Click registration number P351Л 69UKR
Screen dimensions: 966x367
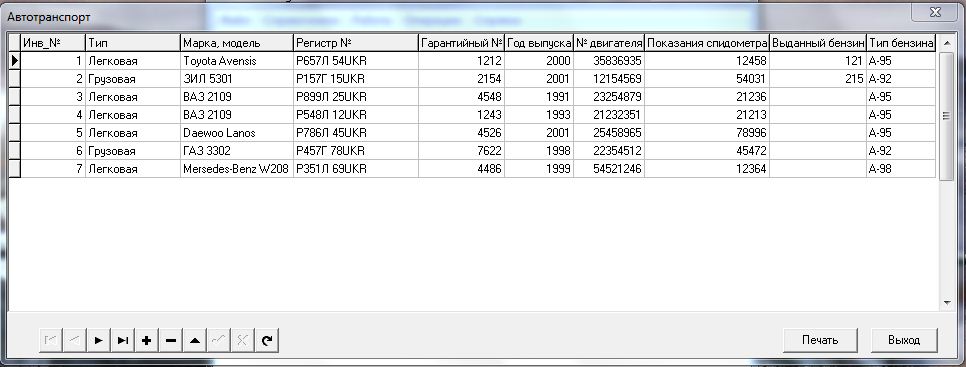[355, 169]
